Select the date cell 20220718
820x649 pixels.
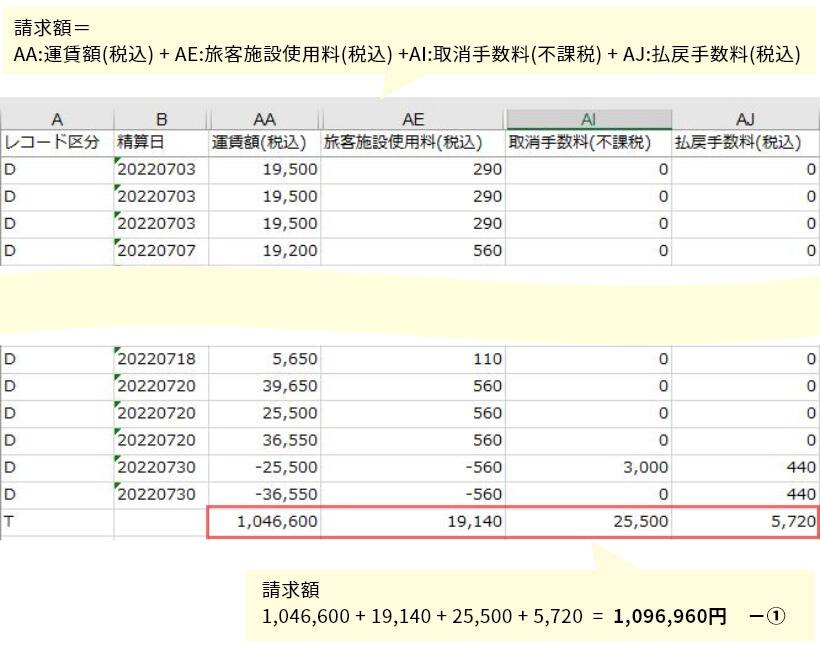(x=161, y=359)
